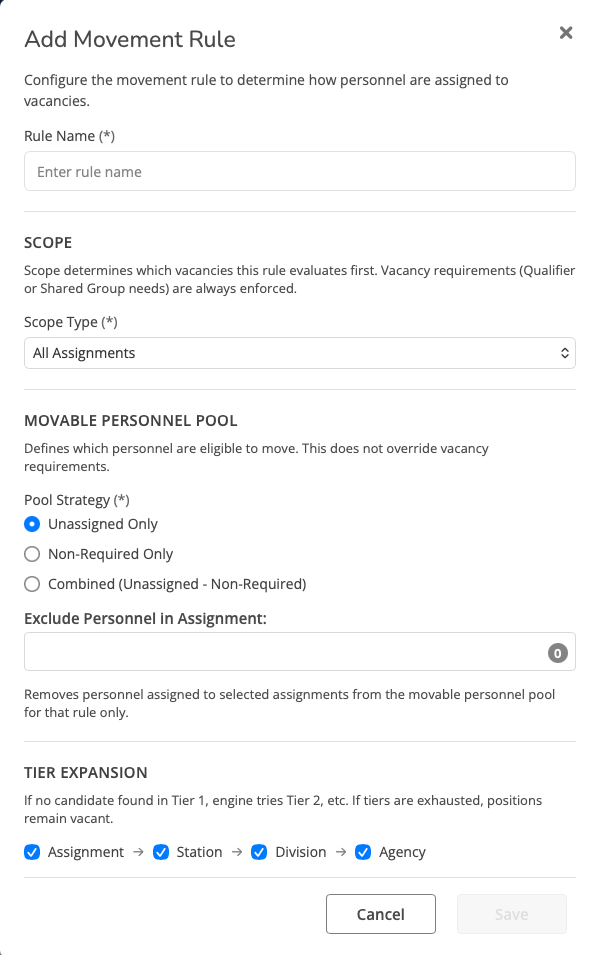Select Non-Required Only pool strategy
594x955 pixels.
[x=32, y=554]
